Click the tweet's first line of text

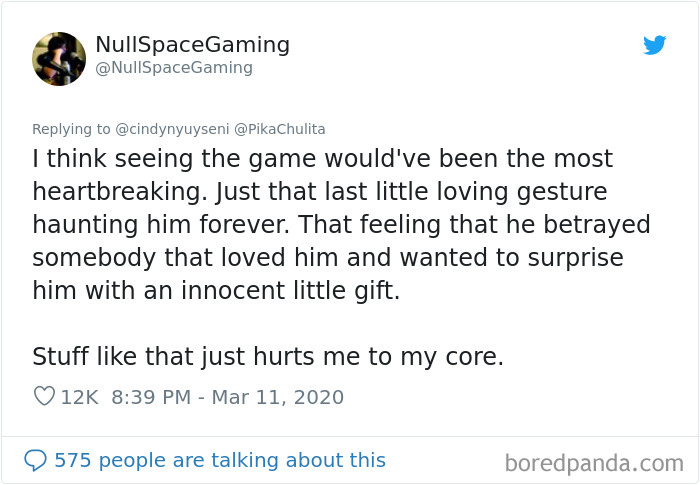pyautogui.click(x=322, y=159)
